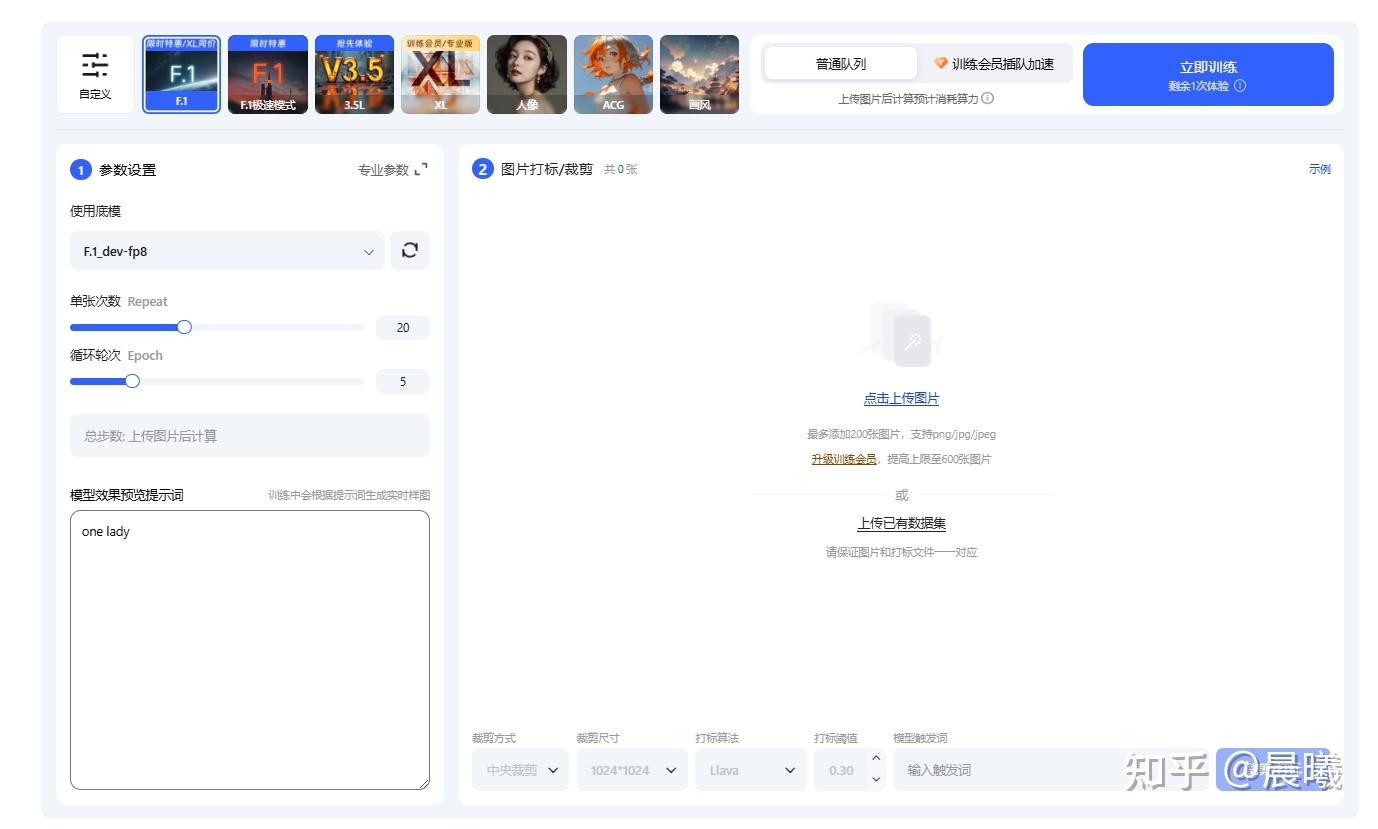Pick the ACG model thumbnail
Screen dimensions: 1378x829
[613, 74]
